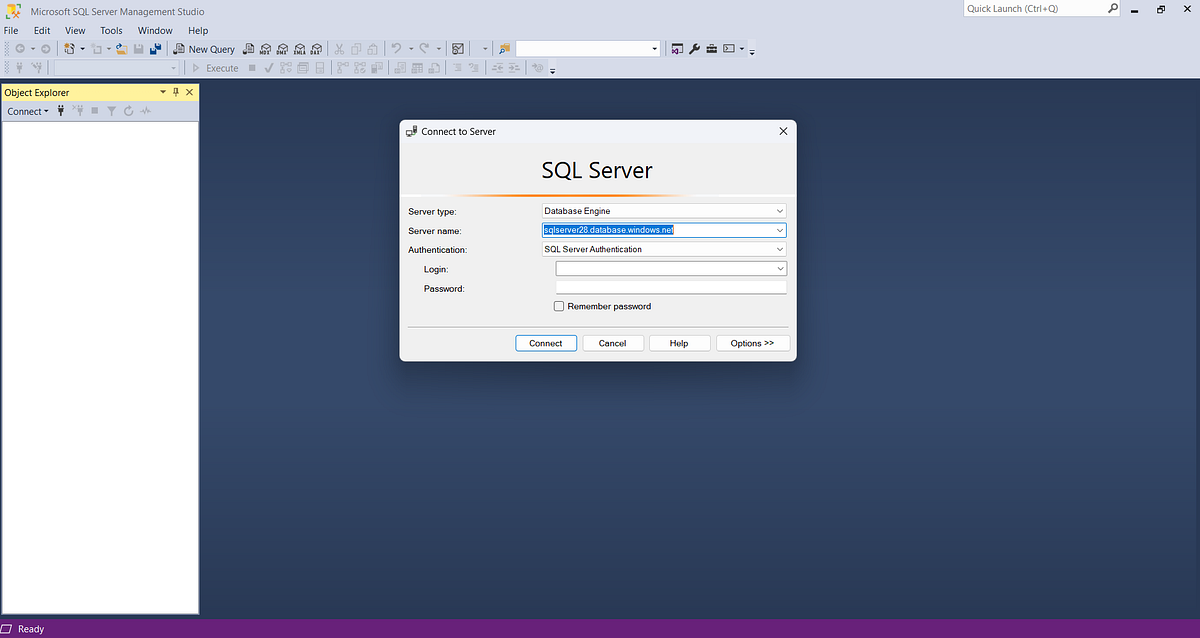Open Object Explorer window position dropdown arrow
This screenshot has width=1200, height=638.
[x=163, y=92]
